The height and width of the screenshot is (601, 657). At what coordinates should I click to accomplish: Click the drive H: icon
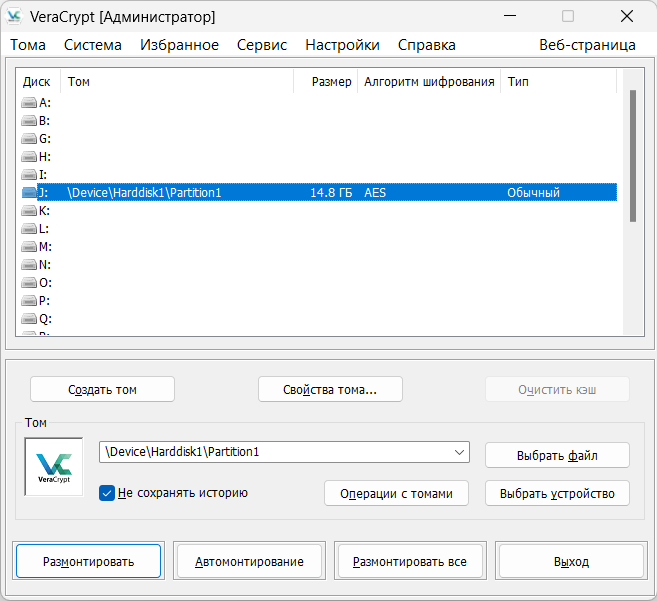29,156
